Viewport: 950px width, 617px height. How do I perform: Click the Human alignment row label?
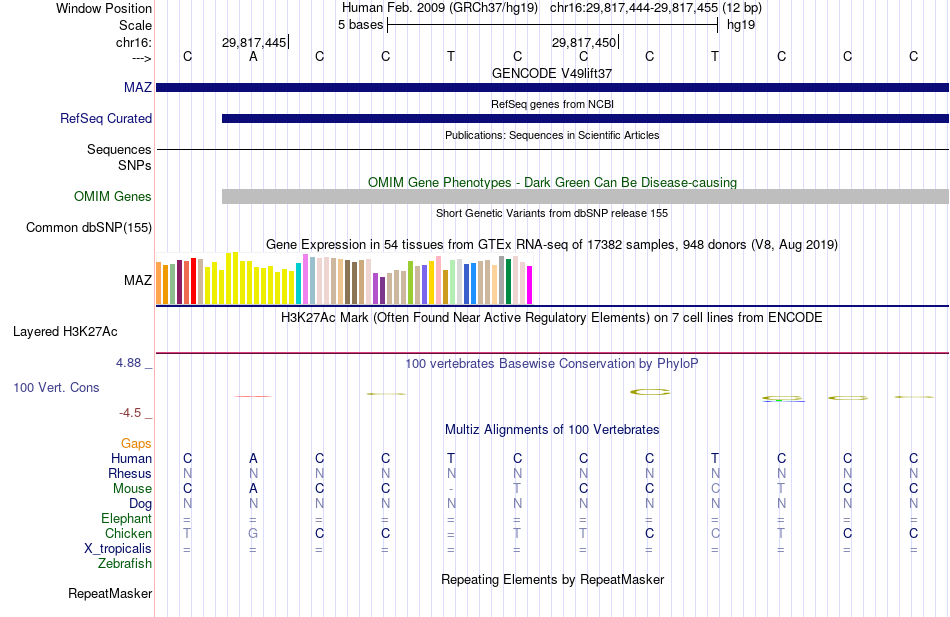[x=131, y=459]
